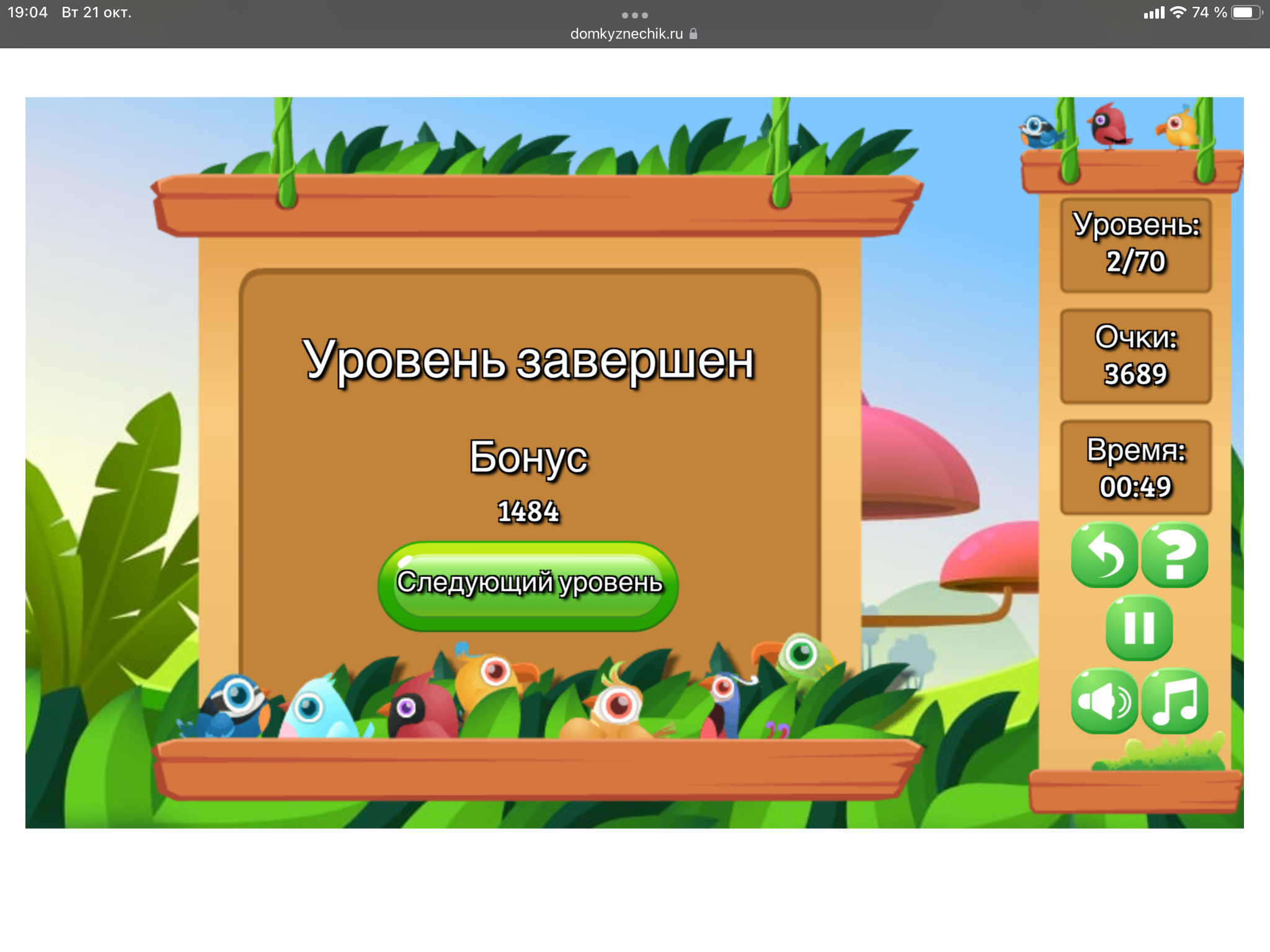Click the red cardinal on top shelf
The height and width of the screenshot is (952, 1270).
pyautogui.click(x=1108, y=127)
